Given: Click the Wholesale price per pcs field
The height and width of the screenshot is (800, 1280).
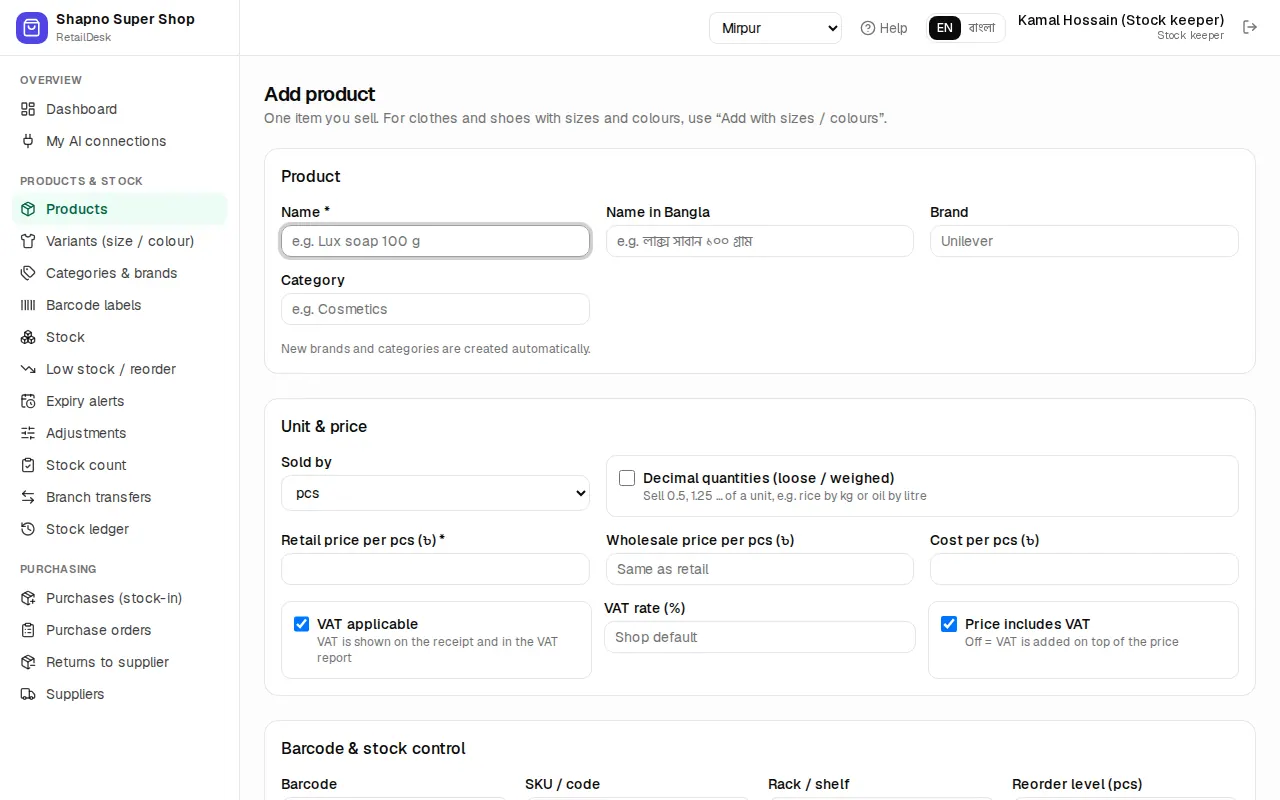Looking at the screenshot, I should click(x=760, y=569).
